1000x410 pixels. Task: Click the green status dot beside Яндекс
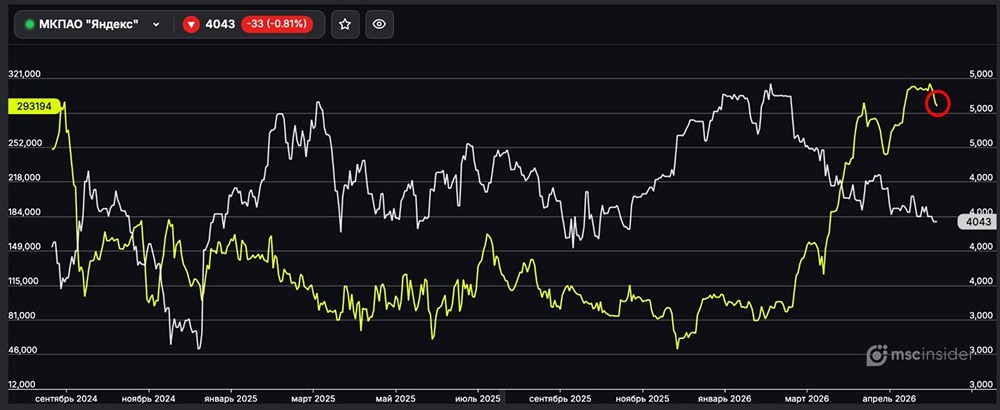(x=29, y=25)
